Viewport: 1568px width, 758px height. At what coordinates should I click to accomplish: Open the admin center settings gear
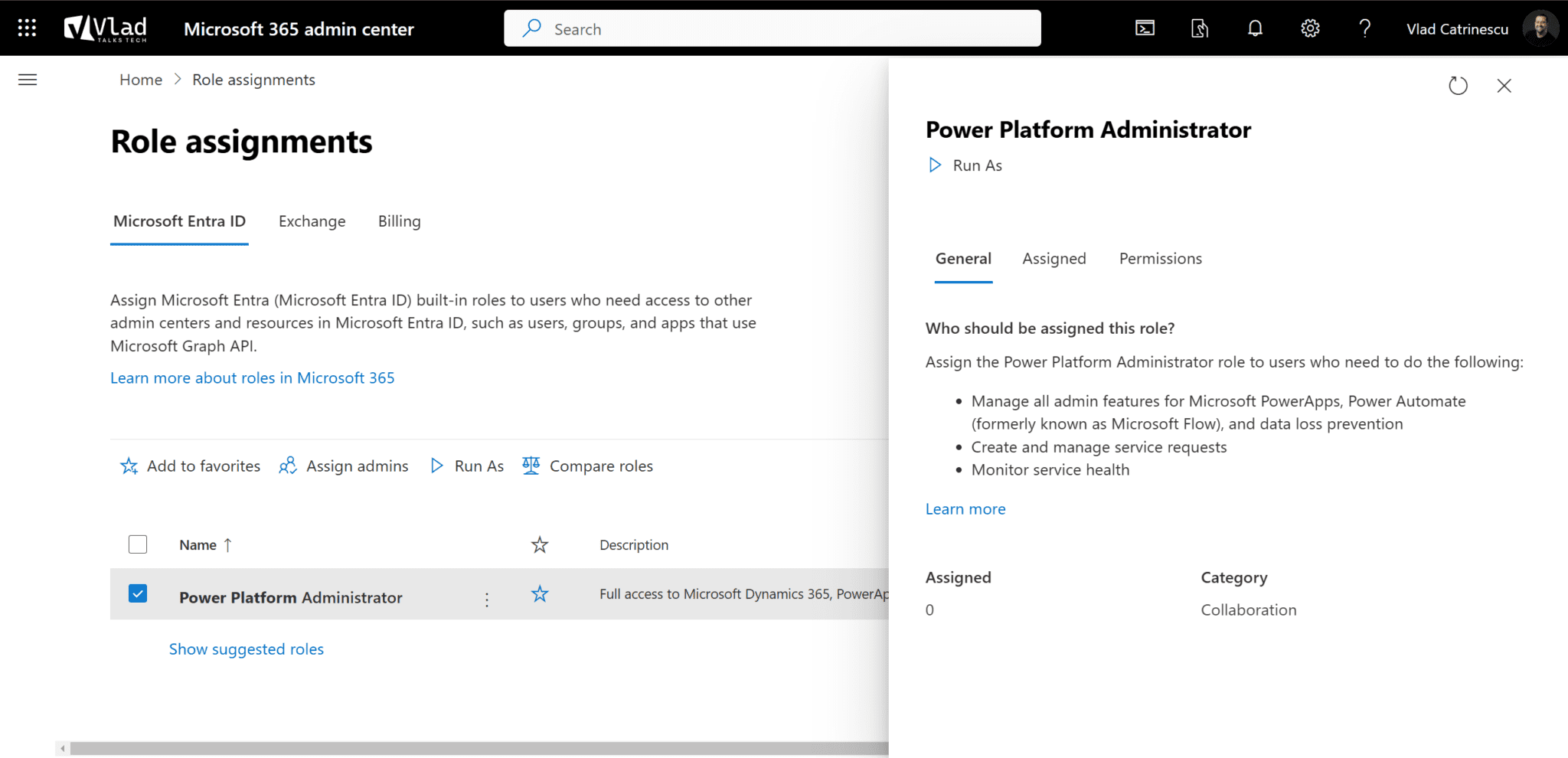click(1310, 28)
